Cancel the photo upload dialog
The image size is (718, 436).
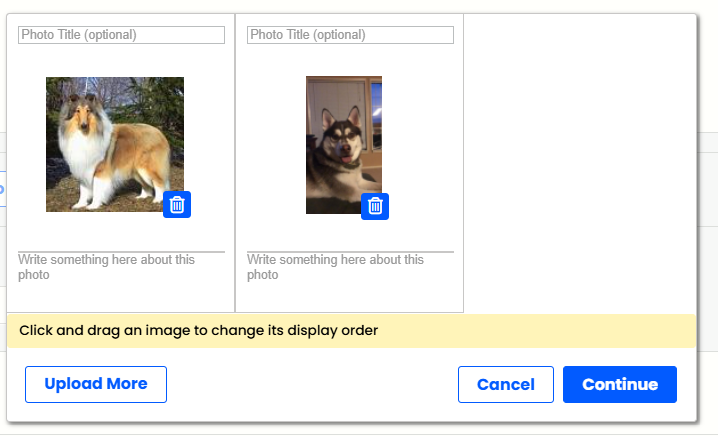tap(506, 384)
